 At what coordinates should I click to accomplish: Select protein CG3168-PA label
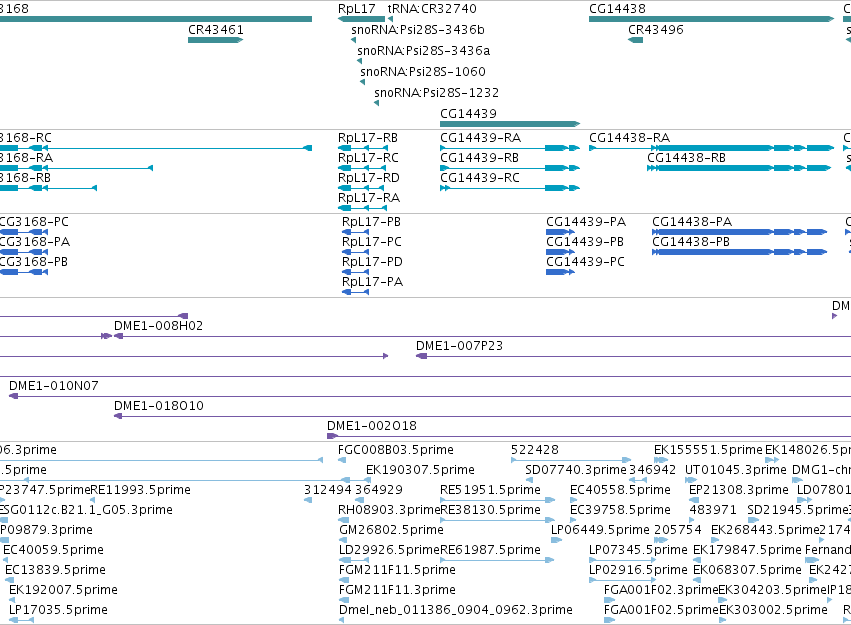[34, 242]
